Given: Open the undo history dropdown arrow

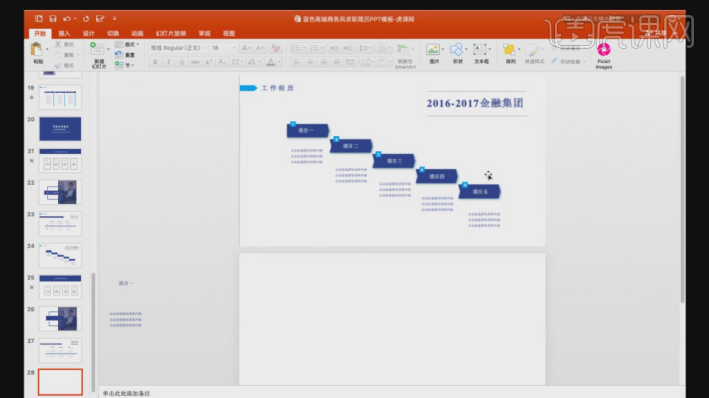Looking at the screenshot, I should tap(75, 19).
